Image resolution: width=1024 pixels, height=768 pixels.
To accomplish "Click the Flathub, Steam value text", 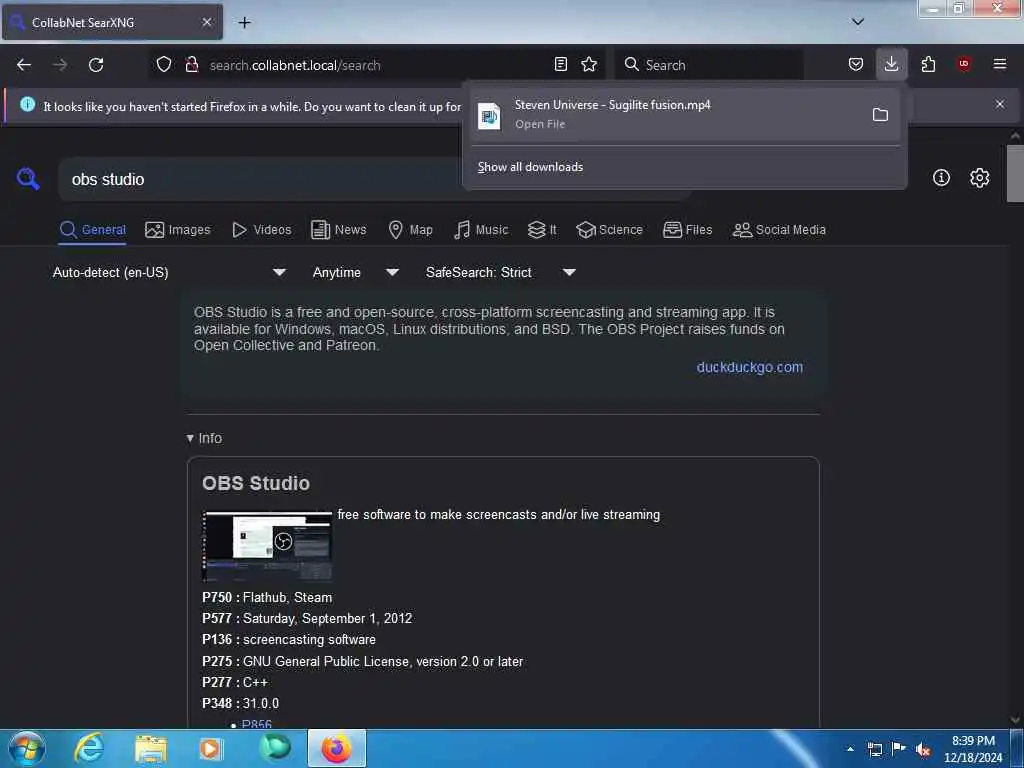I will 287,598.
